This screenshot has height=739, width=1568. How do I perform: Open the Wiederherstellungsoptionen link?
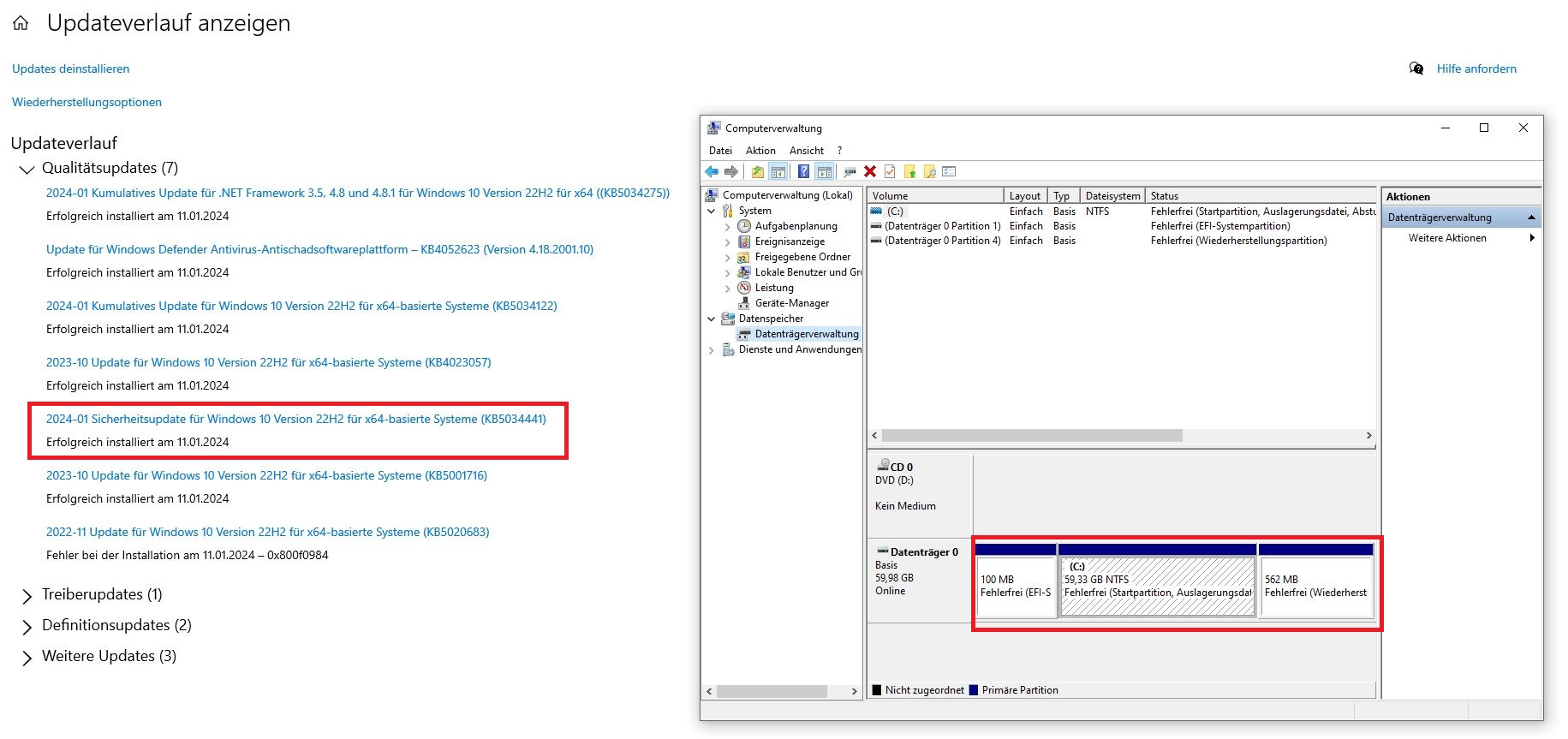coord(86,102)
